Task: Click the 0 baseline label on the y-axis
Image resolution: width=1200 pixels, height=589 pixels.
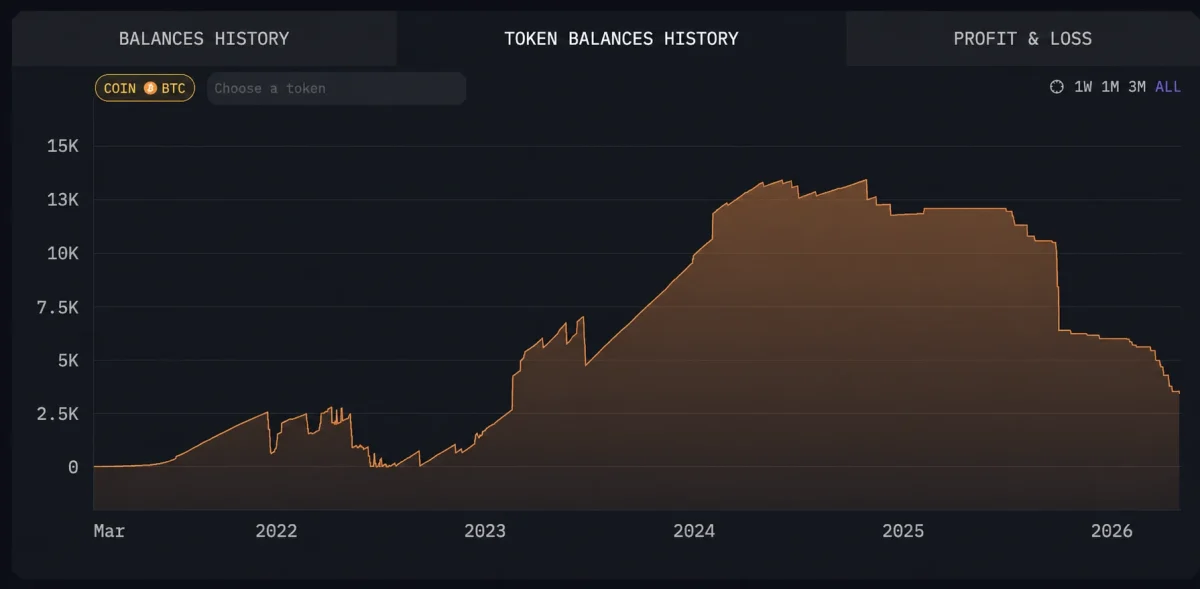Action: (72, 467)
